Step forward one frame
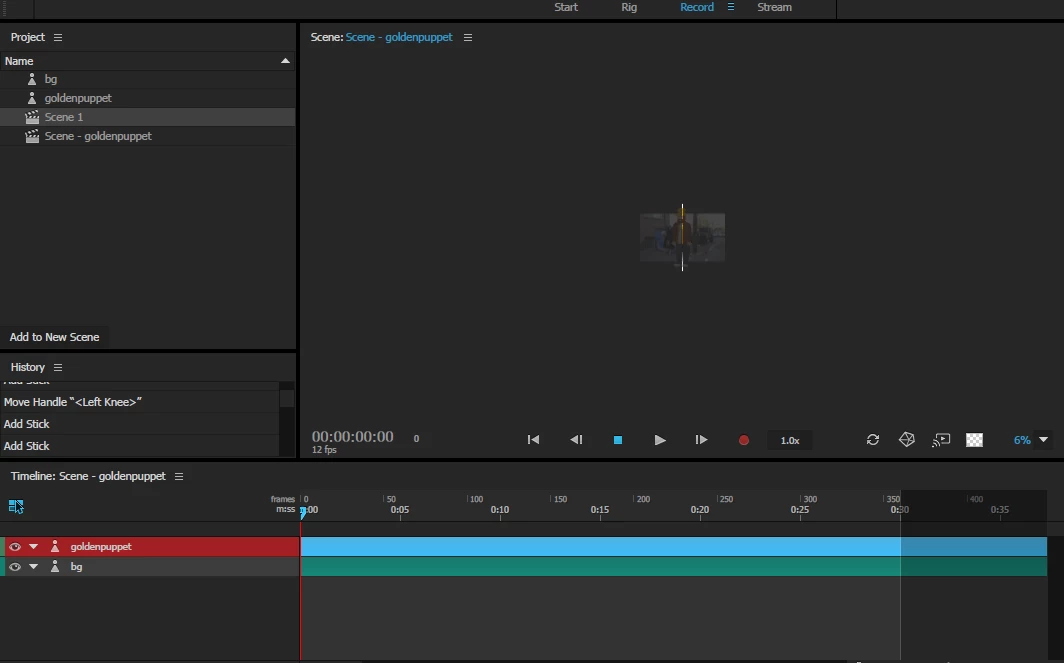The width and height of the screenshot is (1064, 663). 701,440
